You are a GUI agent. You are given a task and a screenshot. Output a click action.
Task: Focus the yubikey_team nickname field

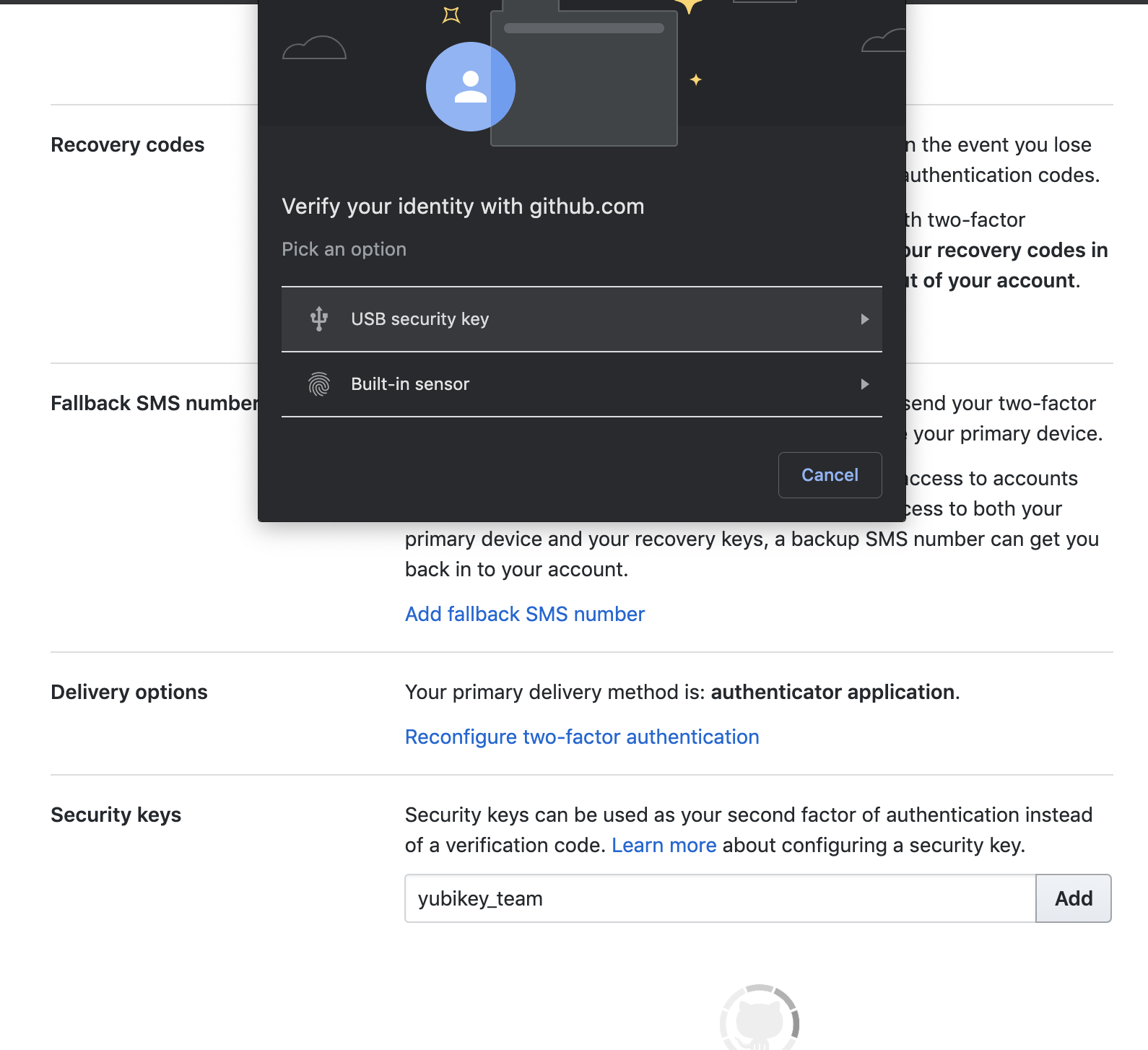[720, 898]
